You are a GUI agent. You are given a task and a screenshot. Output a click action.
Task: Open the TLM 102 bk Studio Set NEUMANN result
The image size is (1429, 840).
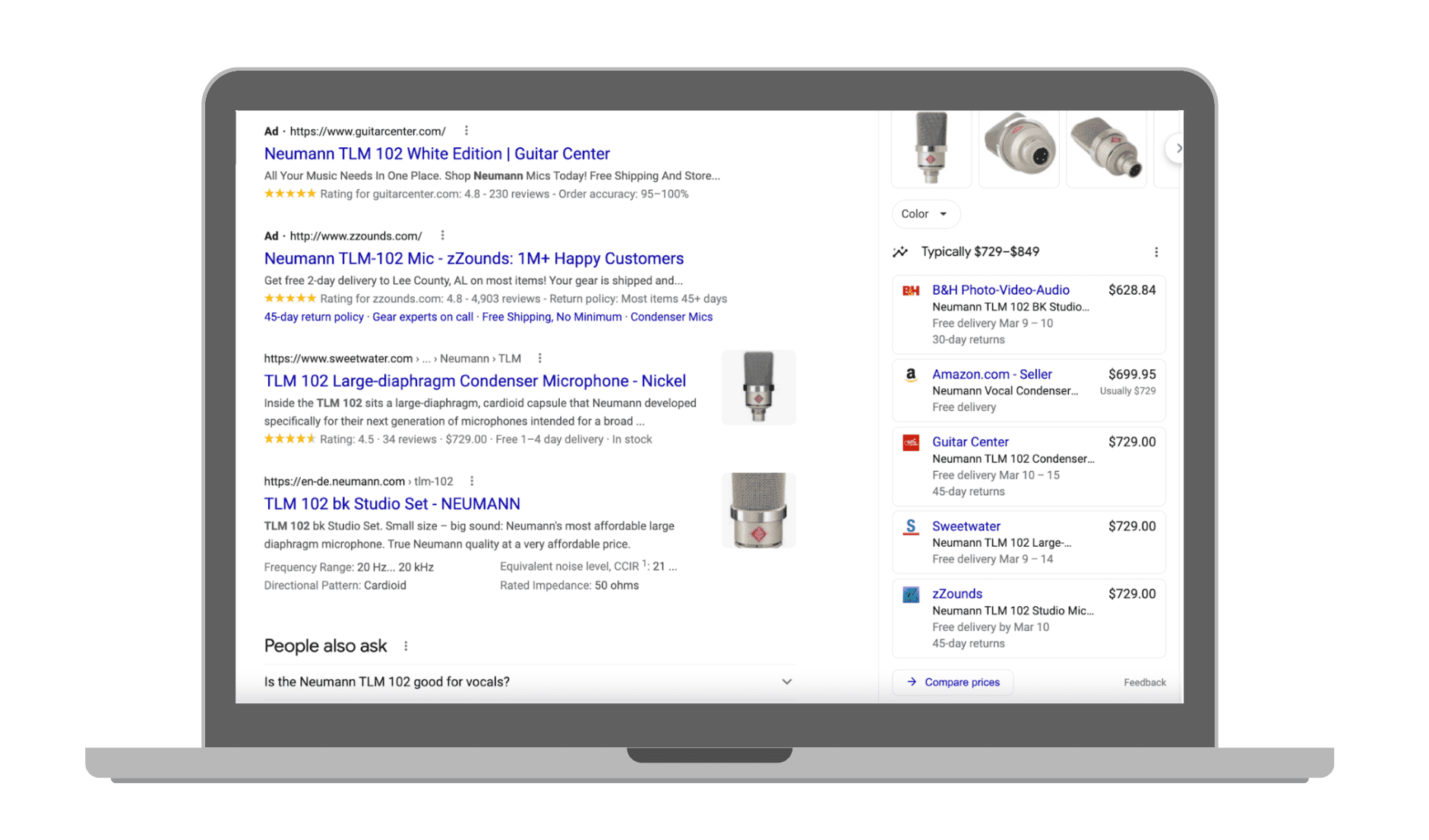(x=391, y=504)
